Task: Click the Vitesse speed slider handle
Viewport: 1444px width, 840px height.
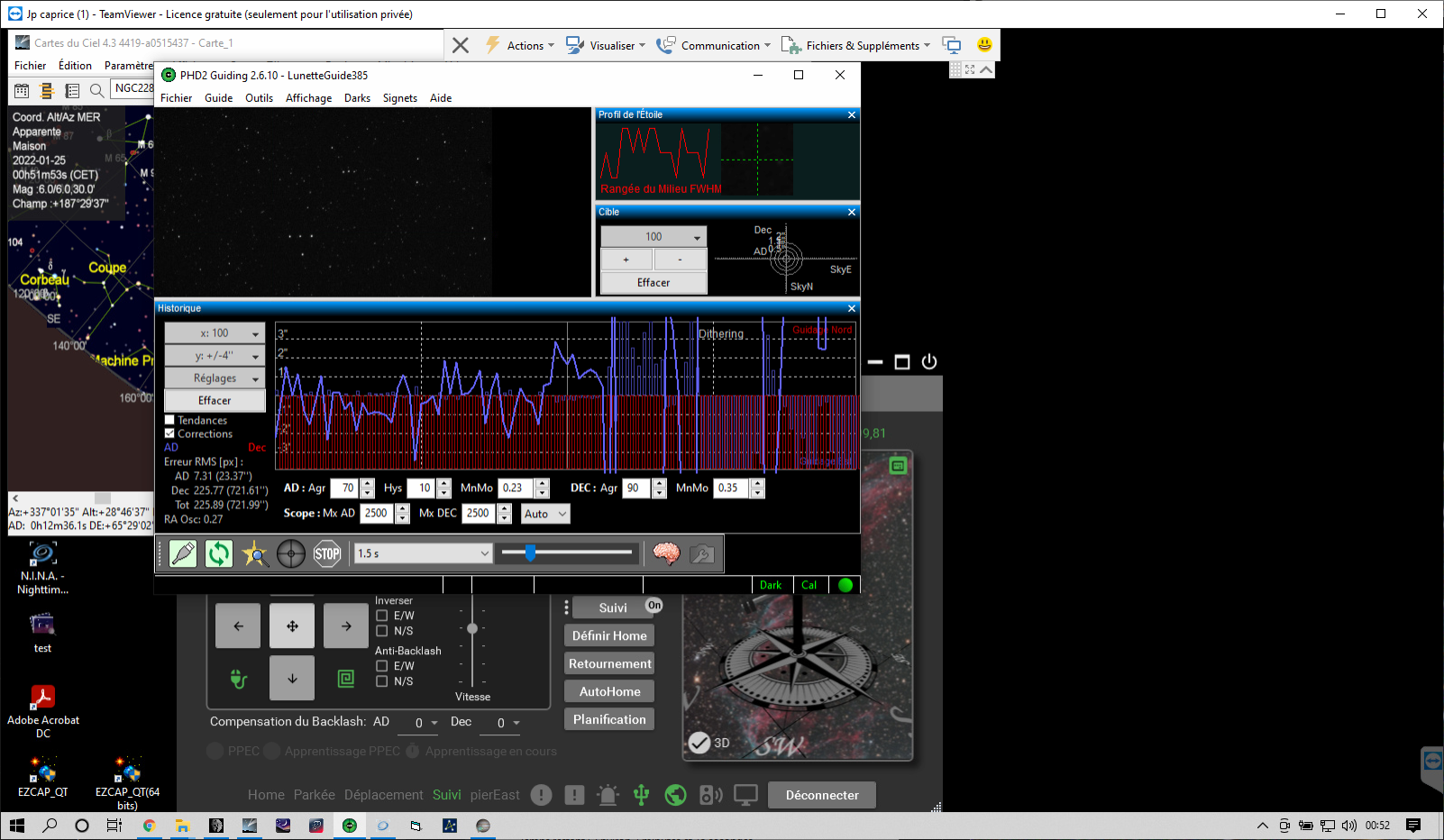Action: [472, 628]
